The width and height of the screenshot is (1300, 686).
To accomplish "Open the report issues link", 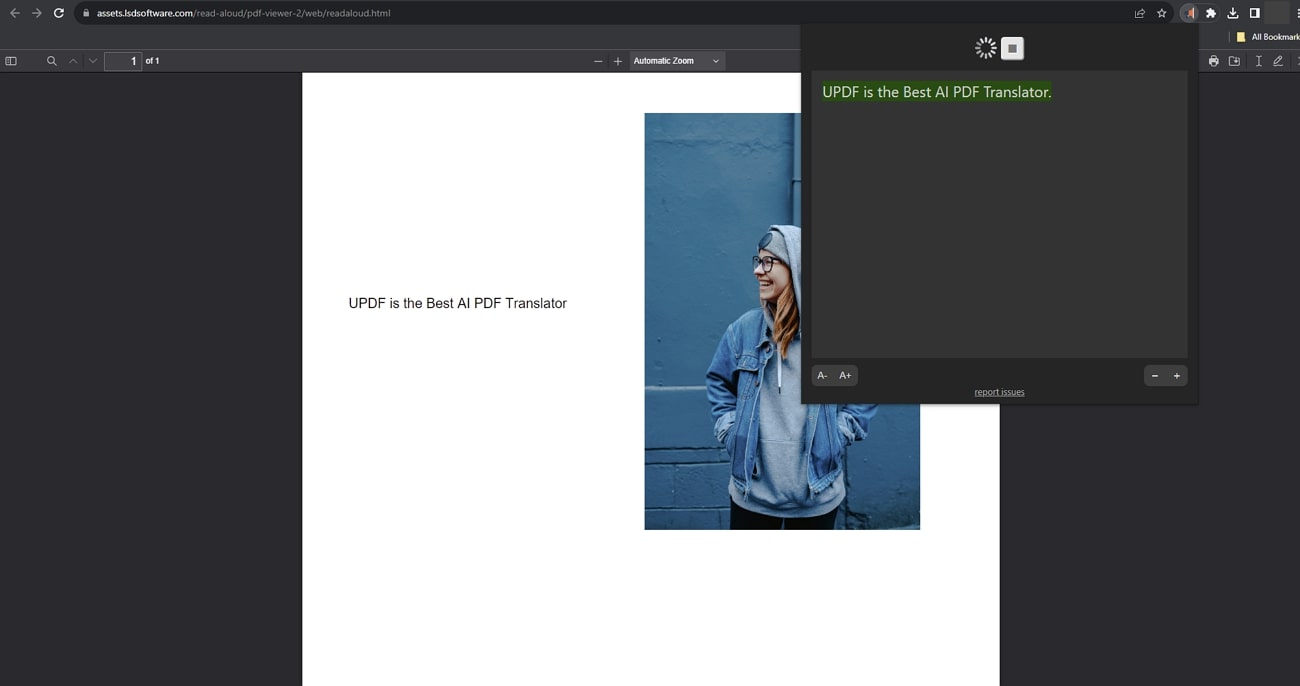I will (999, 392).
